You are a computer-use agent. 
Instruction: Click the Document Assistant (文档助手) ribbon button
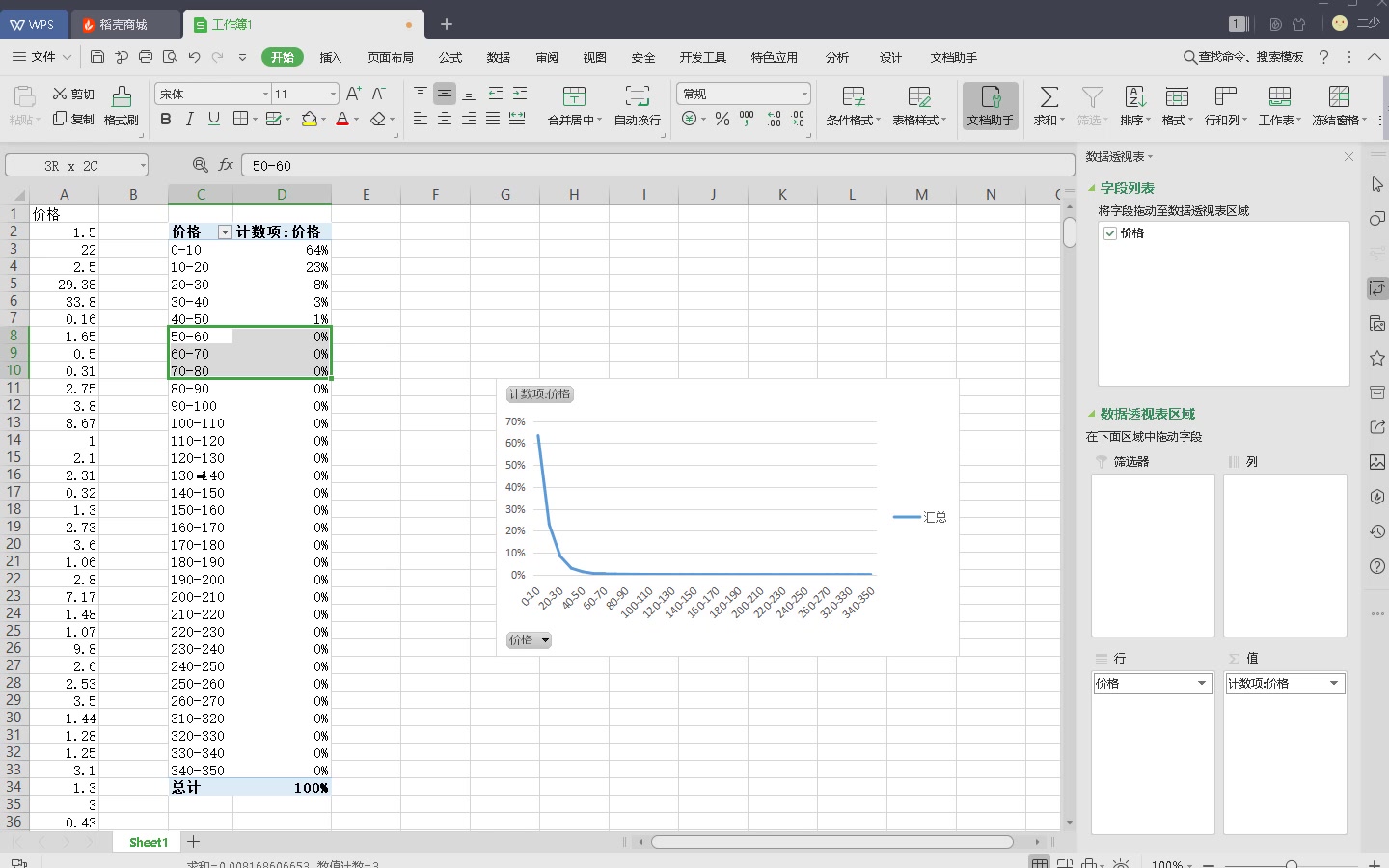point(991,106)
